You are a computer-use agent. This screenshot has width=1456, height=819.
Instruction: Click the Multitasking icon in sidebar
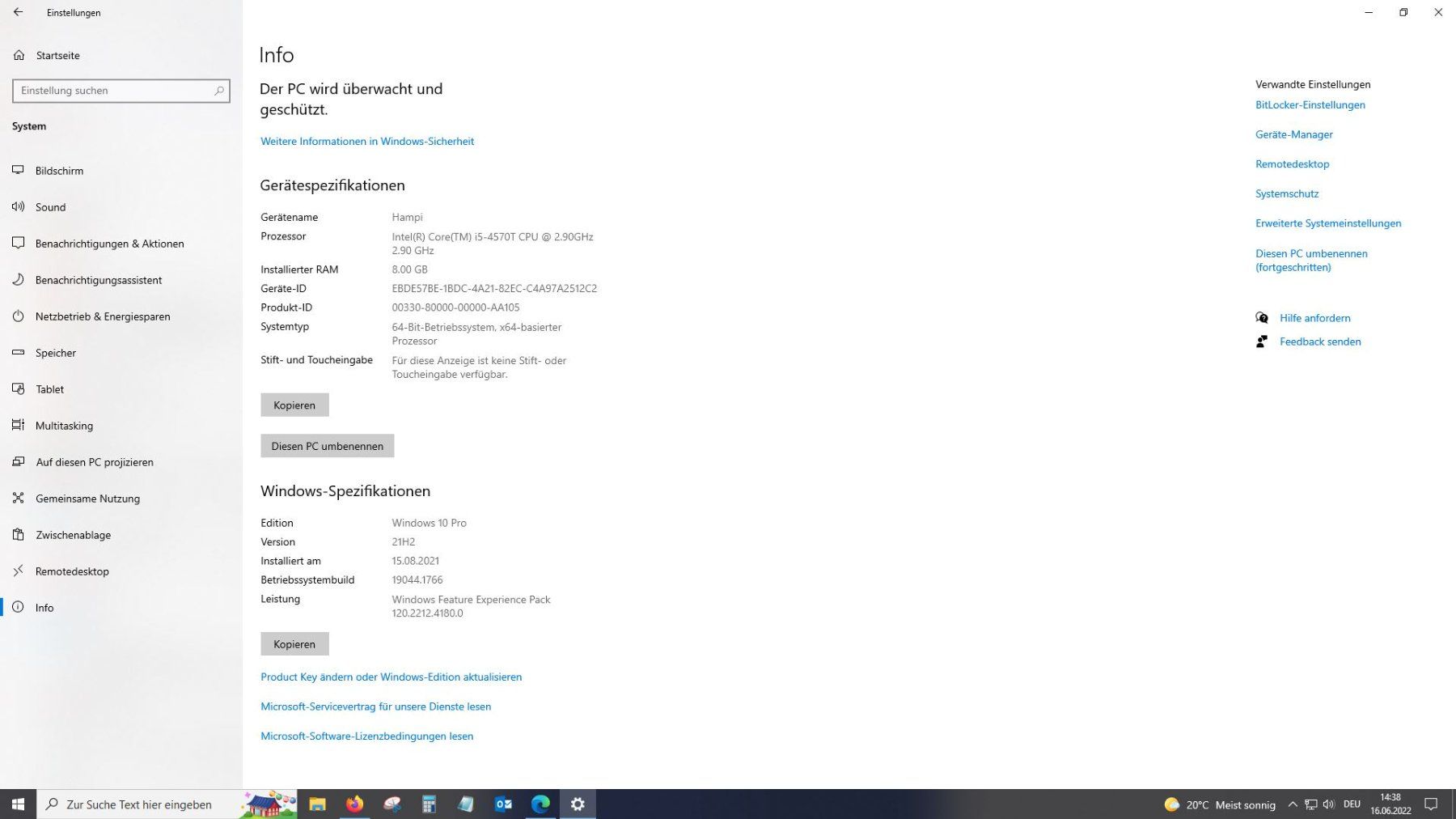click(18, 426)
